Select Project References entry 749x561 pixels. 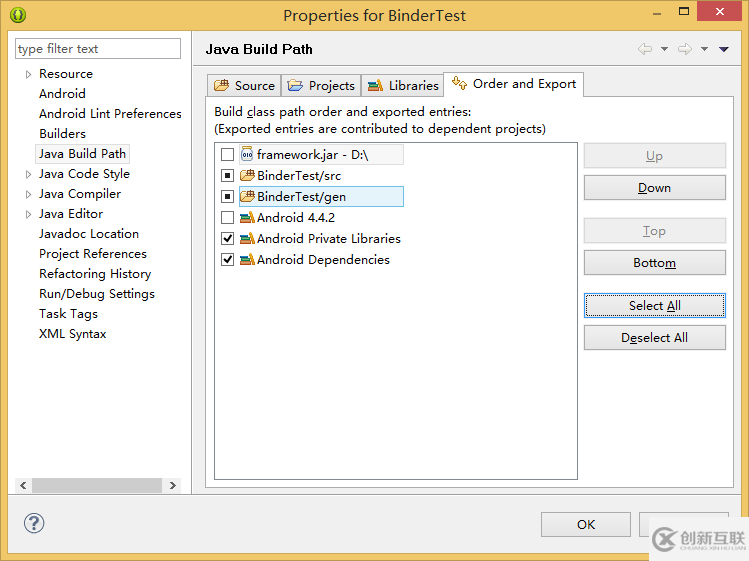[x=93, y=254]
